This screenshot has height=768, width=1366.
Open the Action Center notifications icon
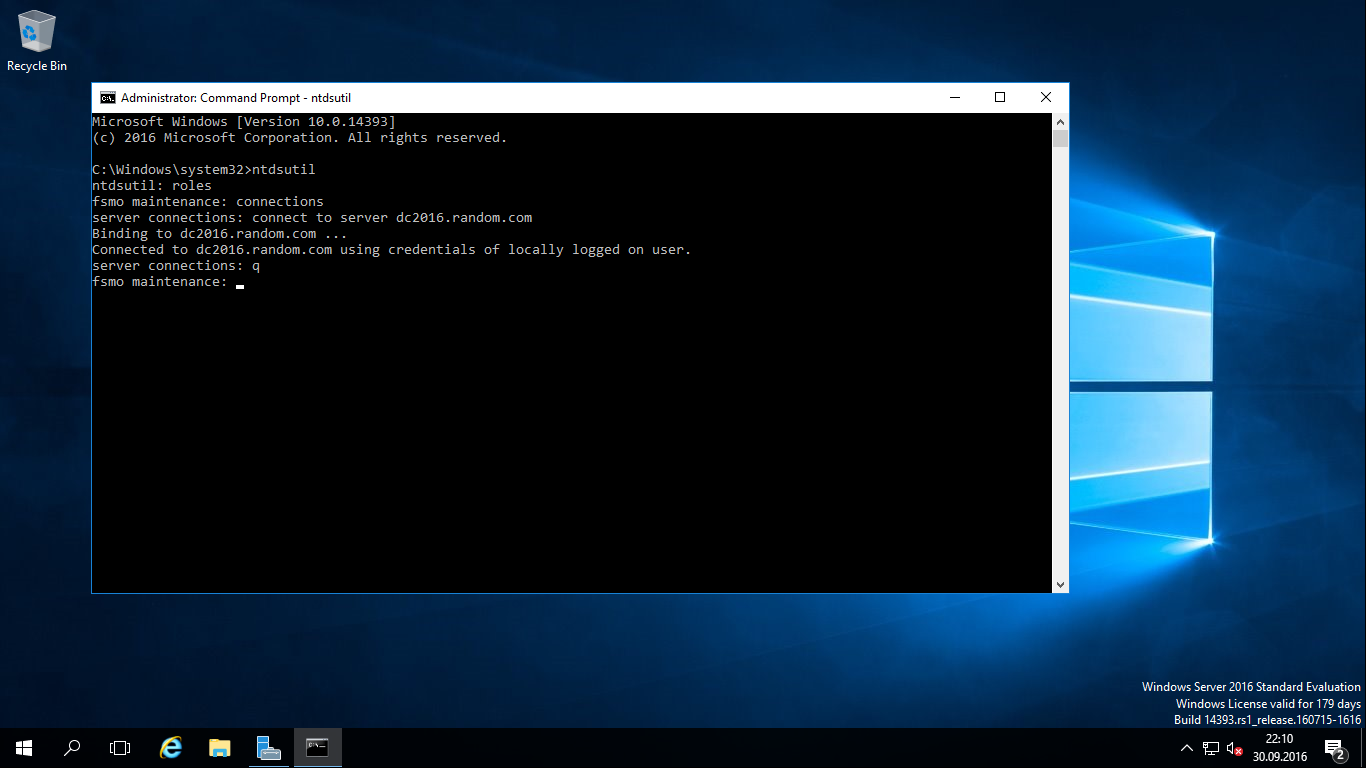tap(1335, 748)
